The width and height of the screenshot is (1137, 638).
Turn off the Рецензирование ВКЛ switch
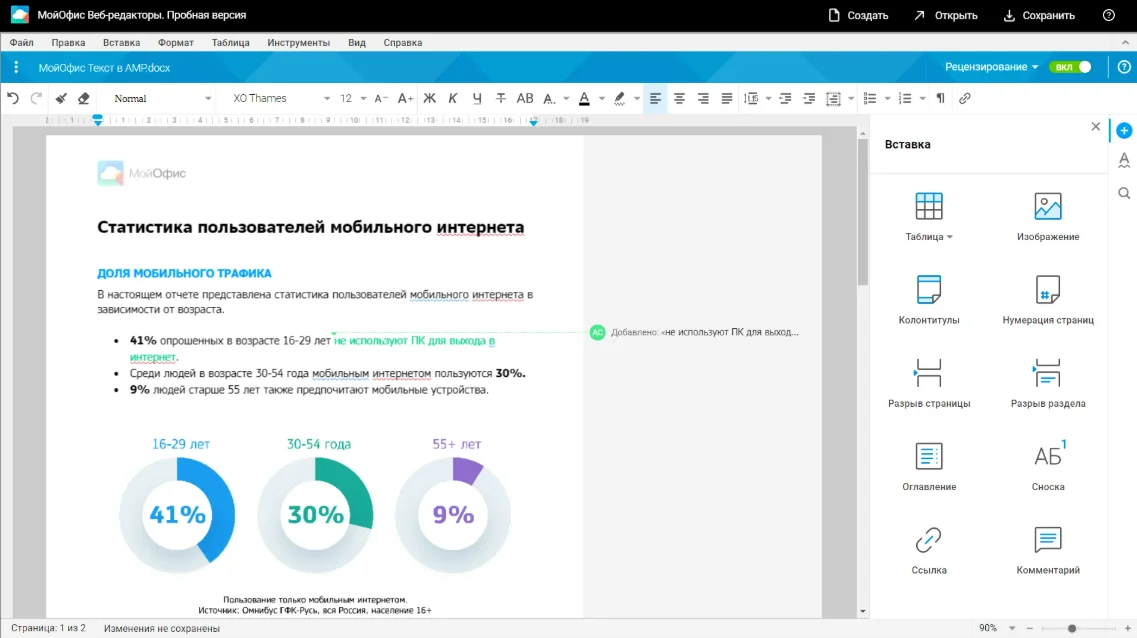pos(1070,67)
